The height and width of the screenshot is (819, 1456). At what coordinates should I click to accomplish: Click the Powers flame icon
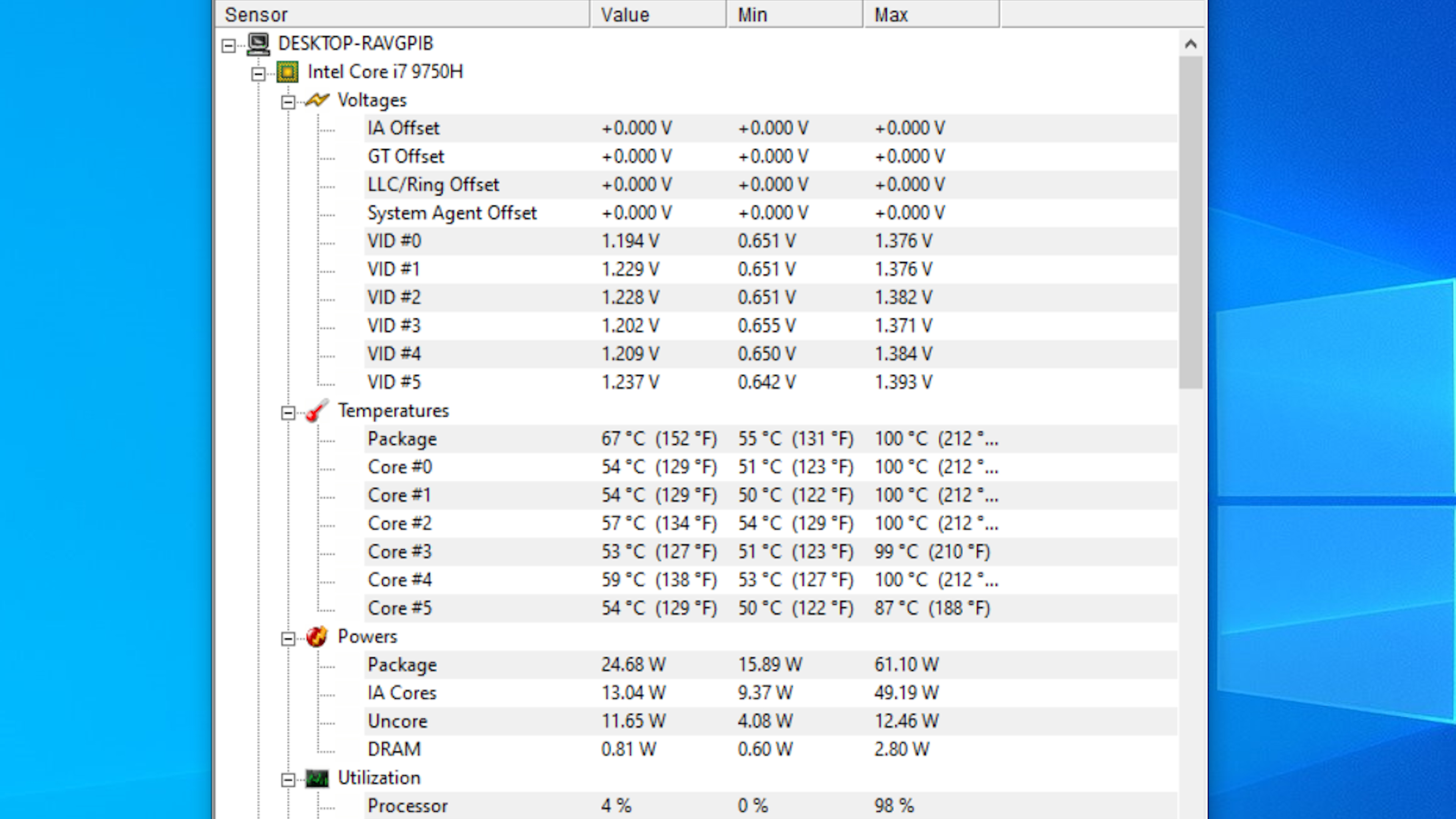317,637
